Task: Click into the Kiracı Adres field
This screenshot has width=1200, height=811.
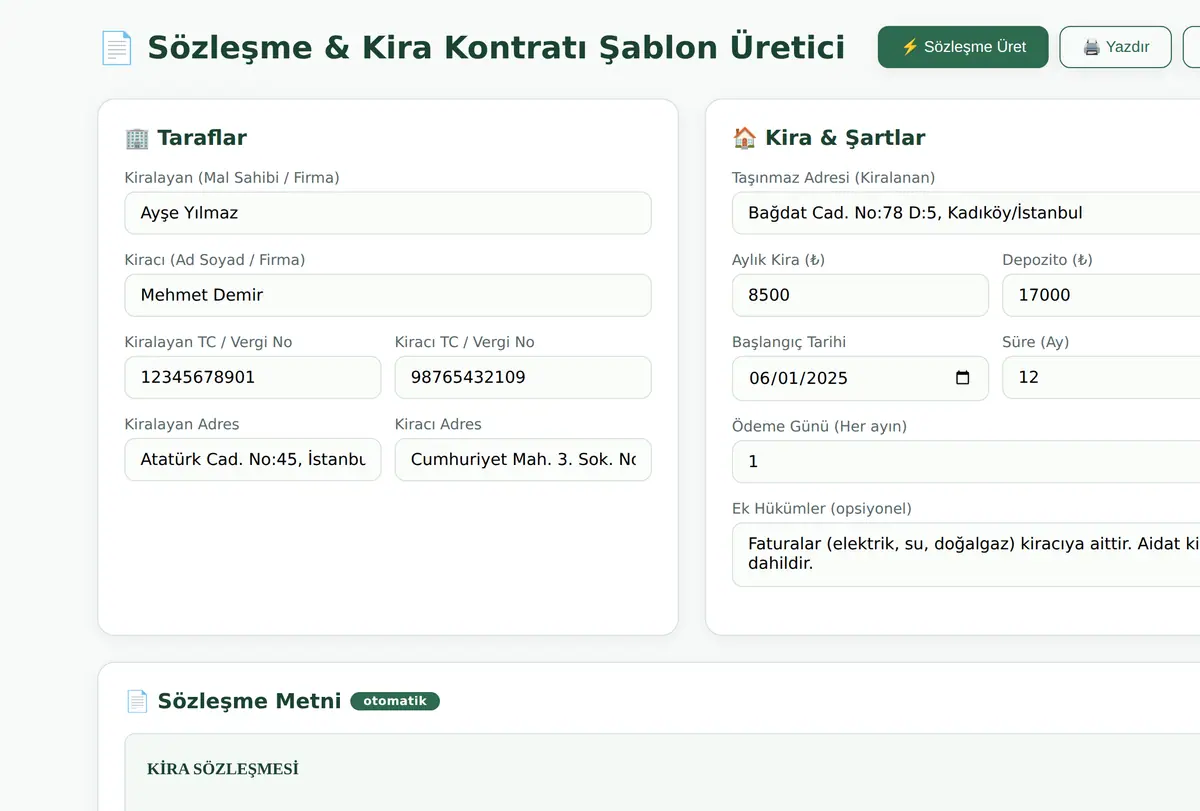Action: 523,460
